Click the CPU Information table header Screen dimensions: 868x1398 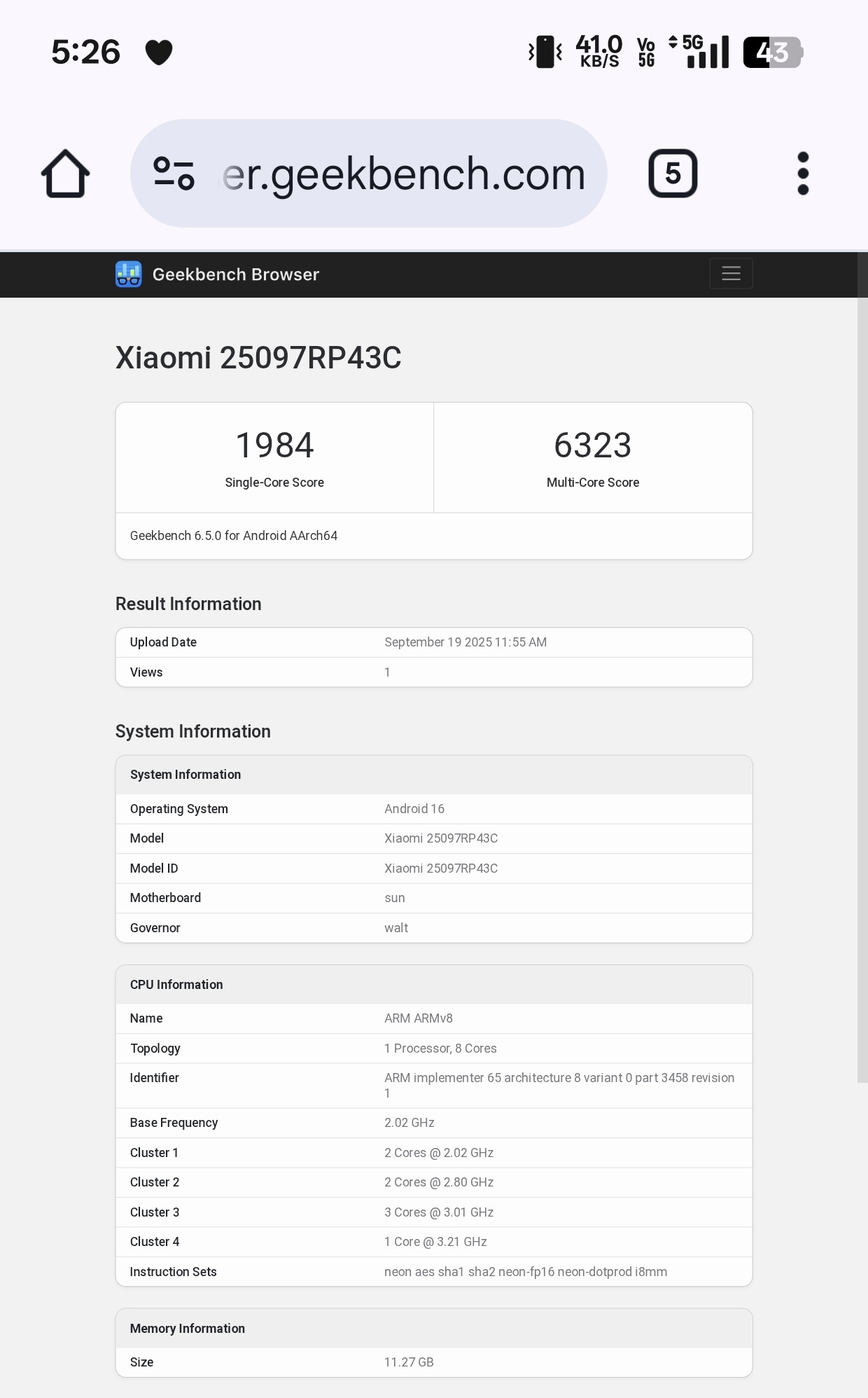[176, 985]
